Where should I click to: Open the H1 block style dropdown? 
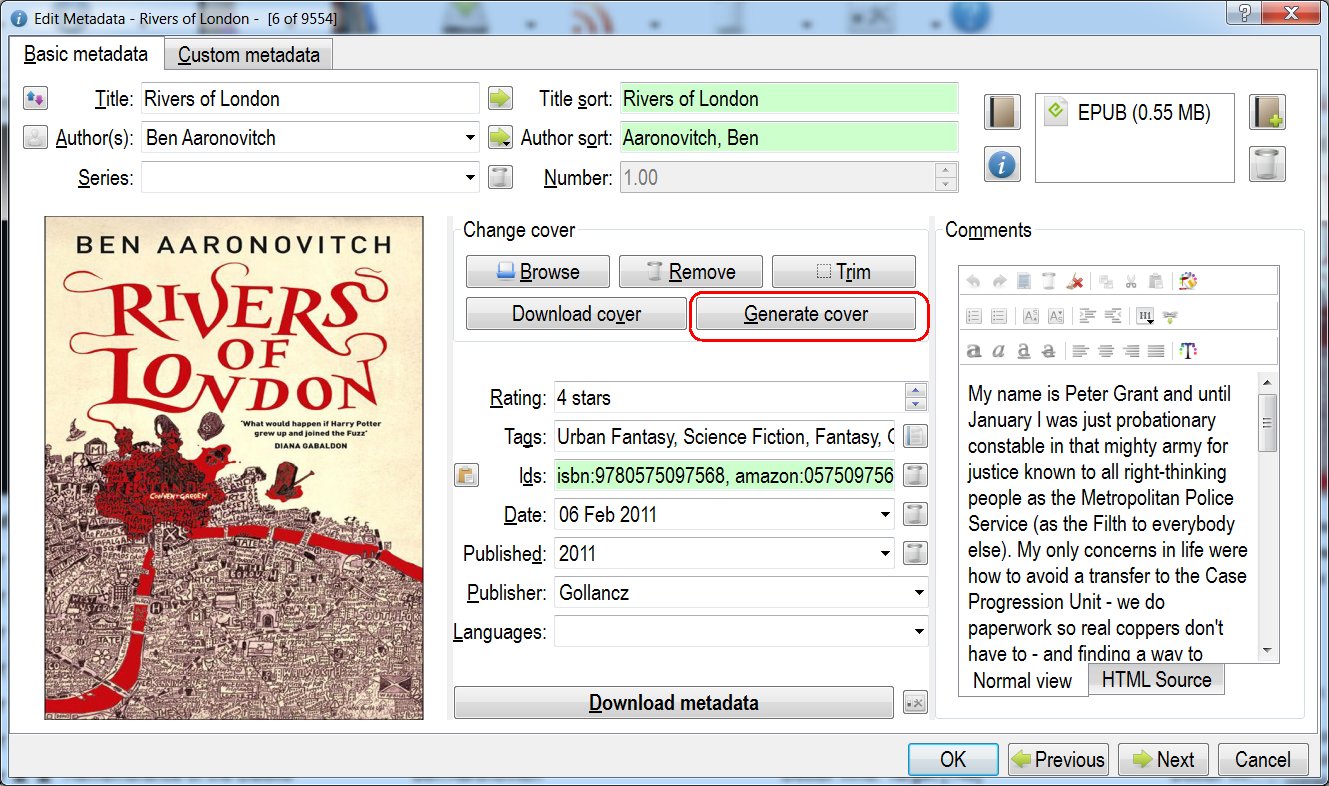(x=1145, y=316)
